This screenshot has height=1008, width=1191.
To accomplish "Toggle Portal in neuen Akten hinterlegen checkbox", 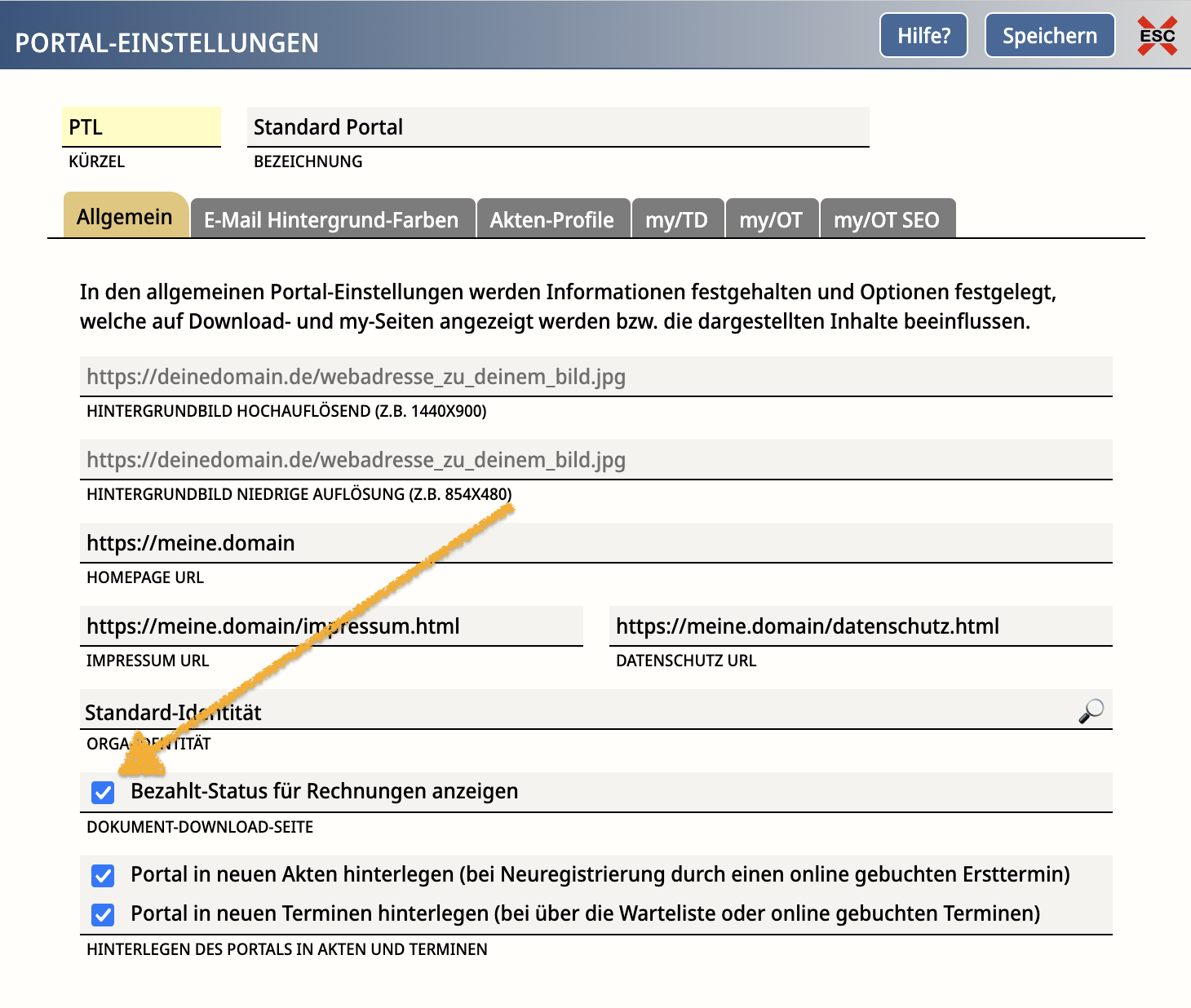I will pos(104,875).
